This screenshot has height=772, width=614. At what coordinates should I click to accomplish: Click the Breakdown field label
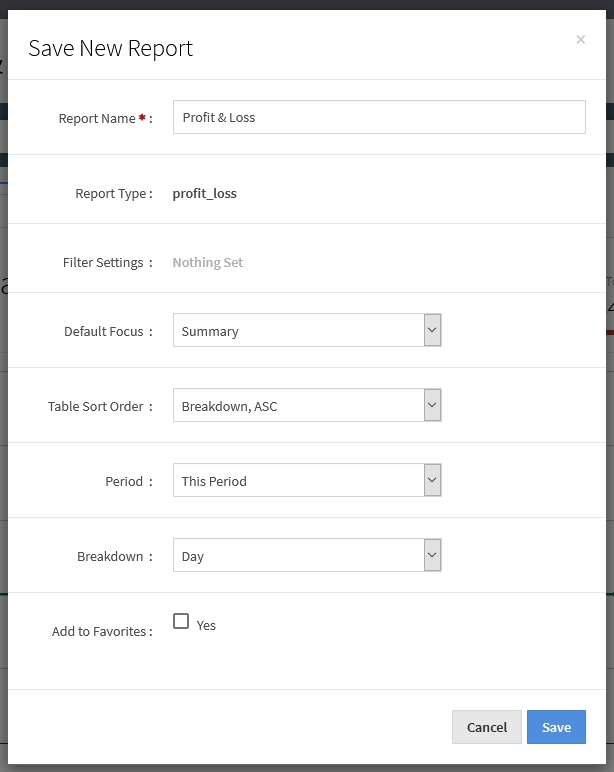[x=110, y=556]
